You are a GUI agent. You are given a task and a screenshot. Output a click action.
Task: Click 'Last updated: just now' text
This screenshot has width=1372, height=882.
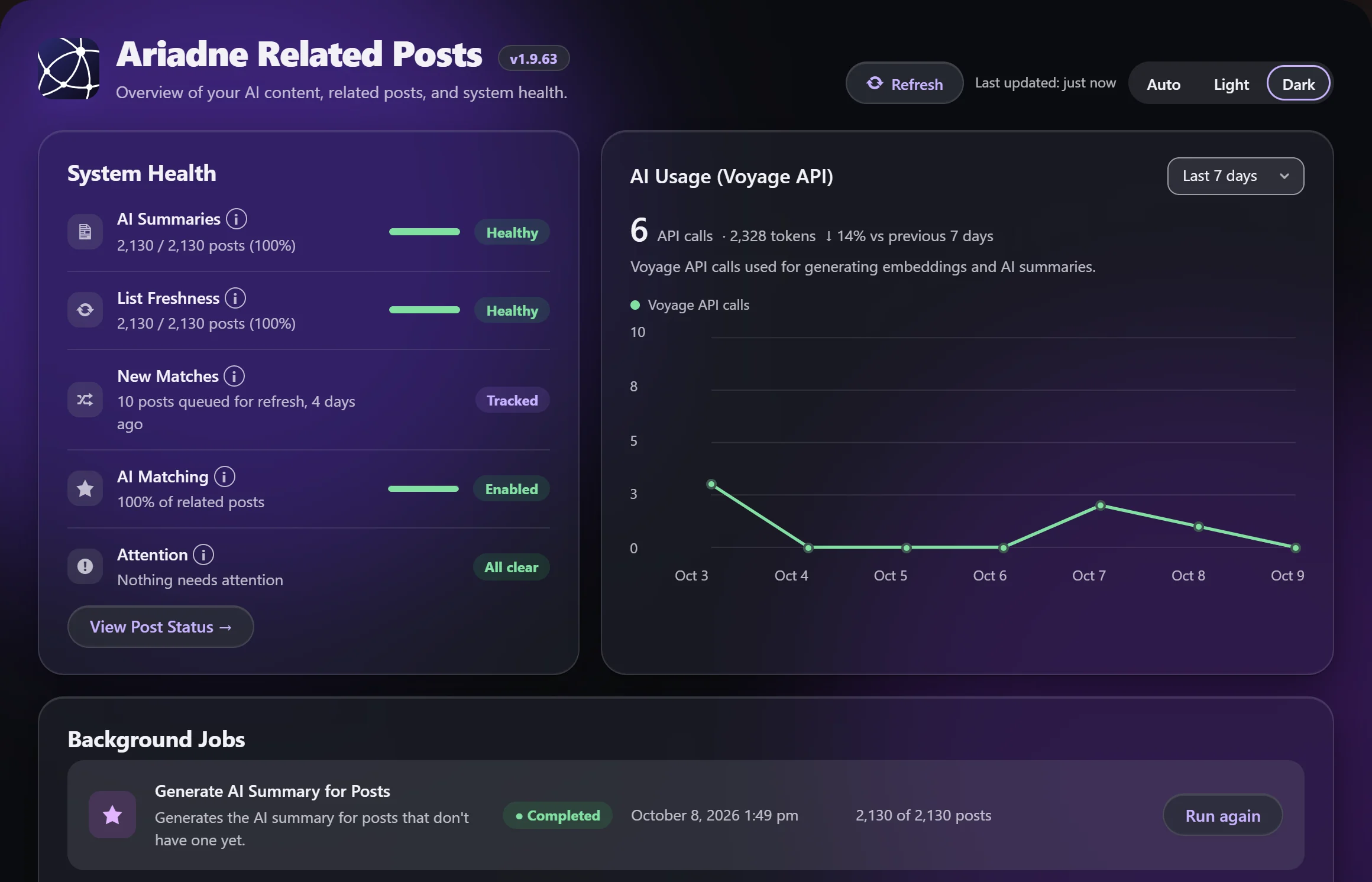(1045, 83)
